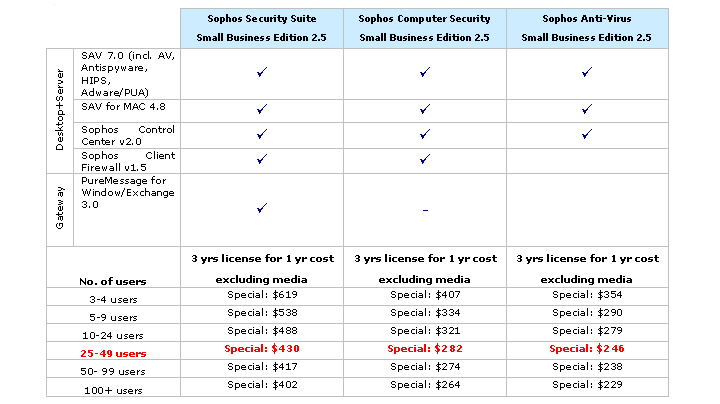Image resolution: width=720 pixels, height=404 pixels.
Task: Click the red Special: $282 price
Action: (425, 349)
